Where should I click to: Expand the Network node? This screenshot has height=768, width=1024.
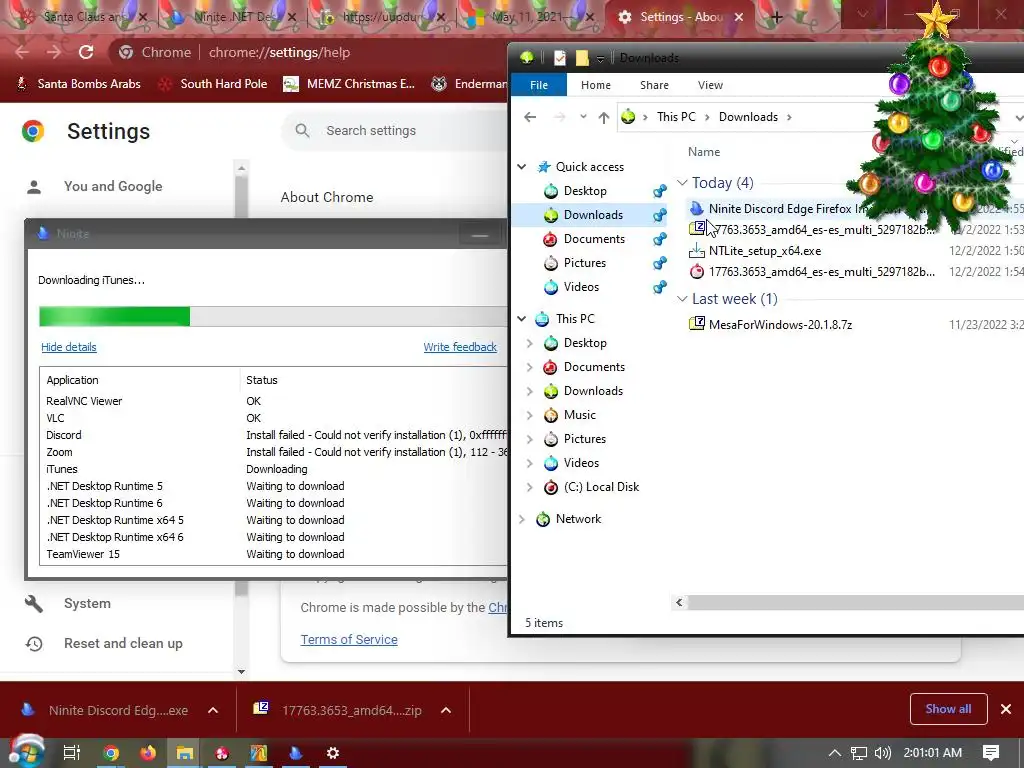pos(522,519)
